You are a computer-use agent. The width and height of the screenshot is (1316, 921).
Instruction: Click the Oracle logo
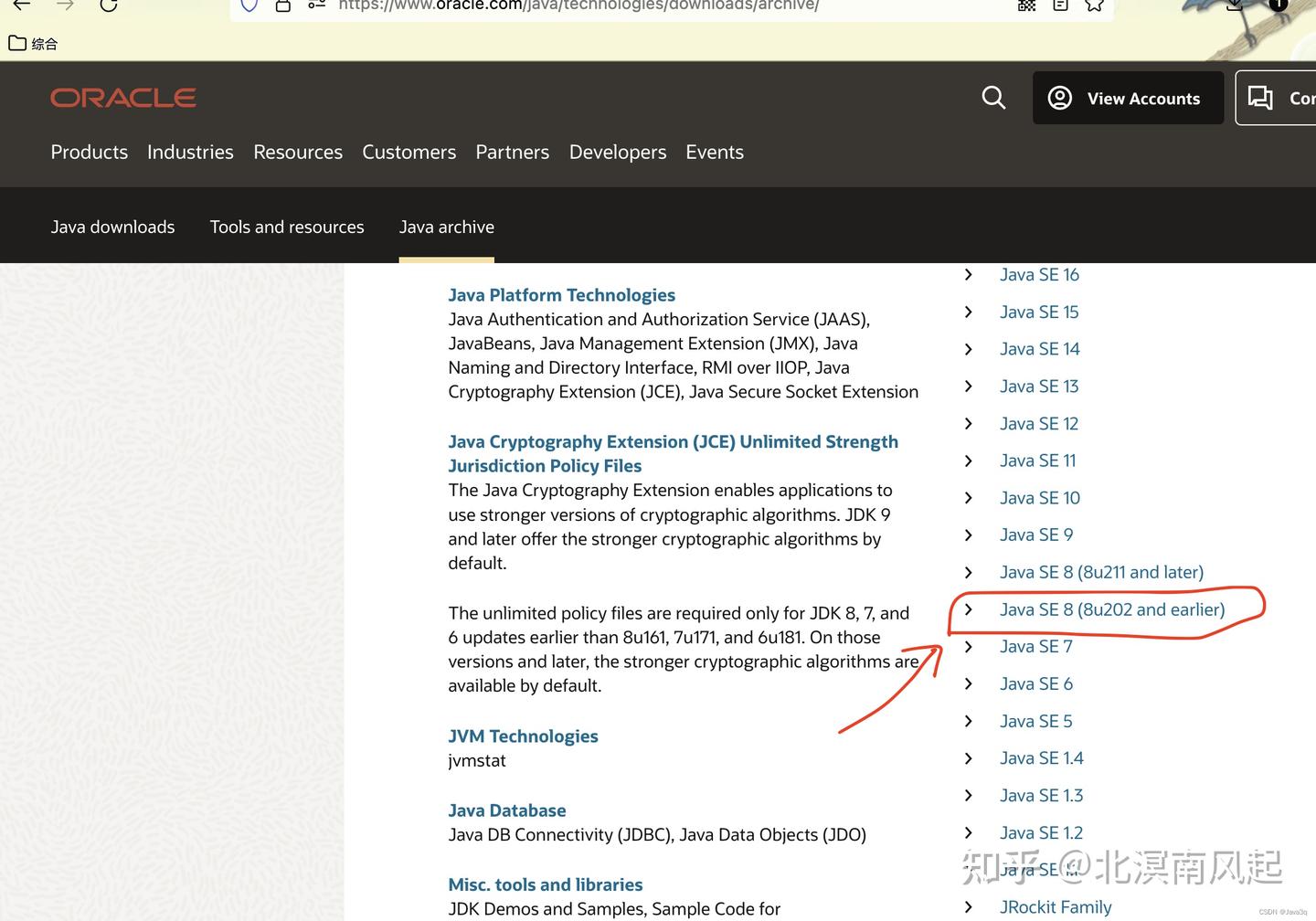click(x=123, y=98)
